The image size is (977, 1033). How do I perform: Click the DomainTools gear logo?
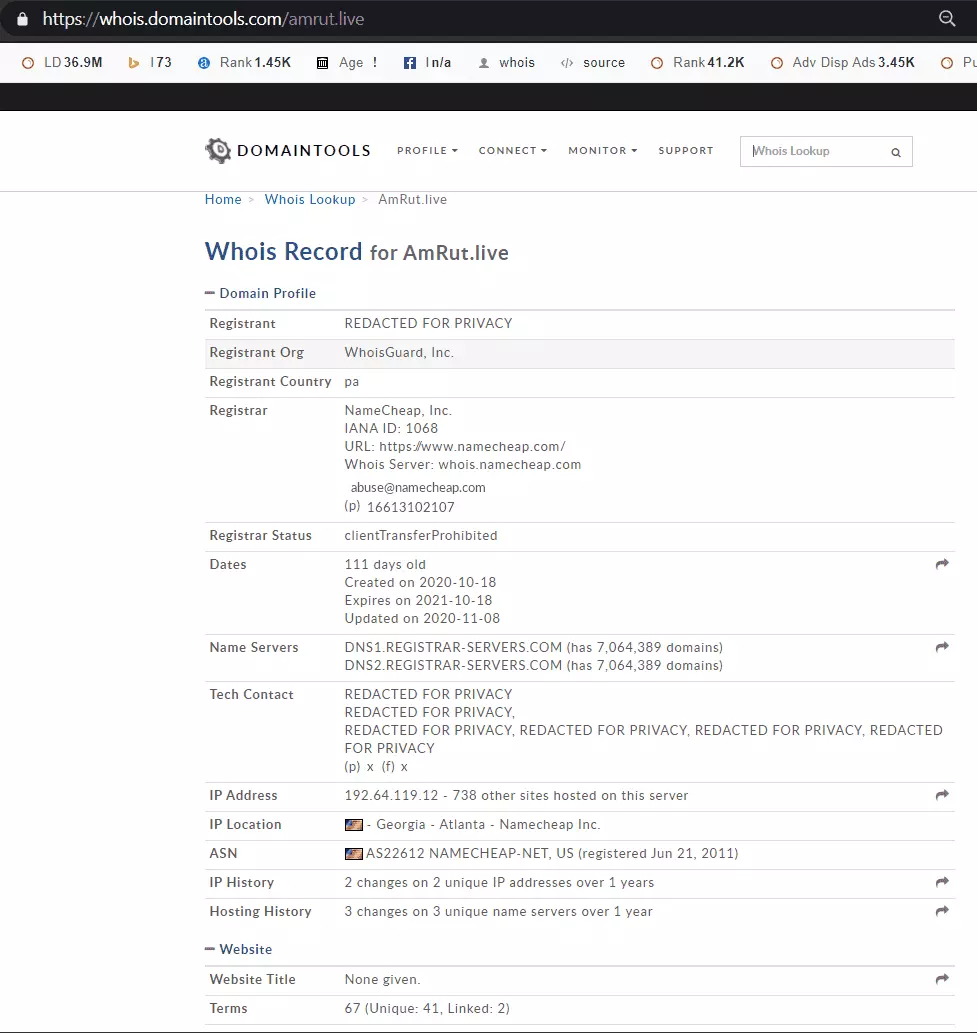point(218,151)
